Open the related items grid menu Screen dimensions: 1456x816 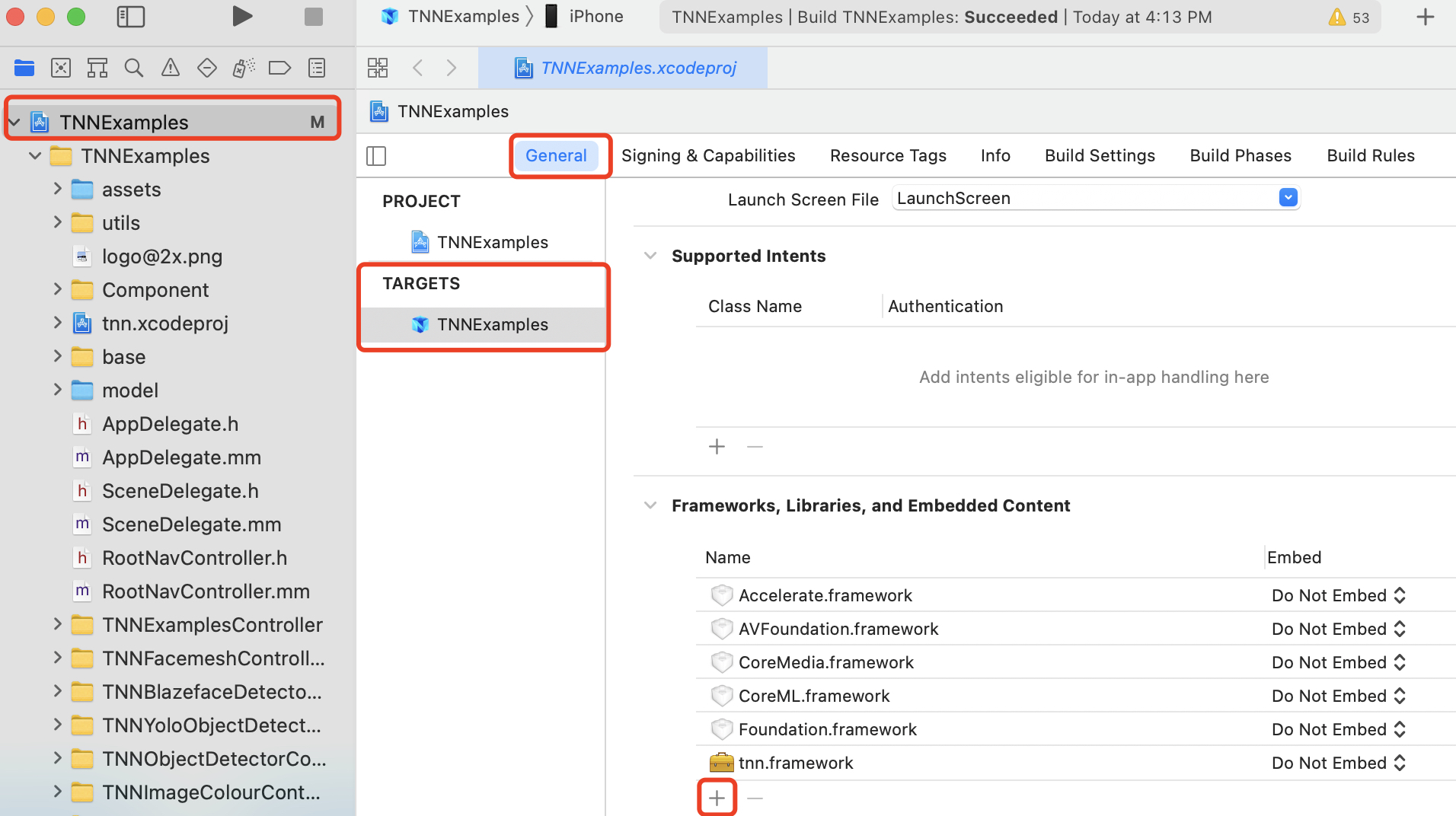pos(378,68)
